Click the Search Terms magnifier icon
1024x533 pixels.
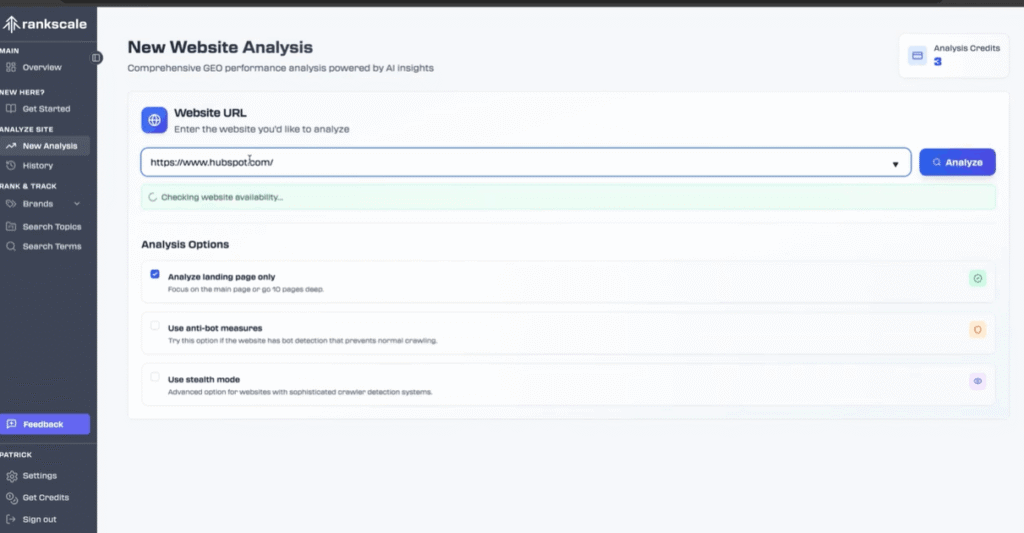(x=11, y=246)
